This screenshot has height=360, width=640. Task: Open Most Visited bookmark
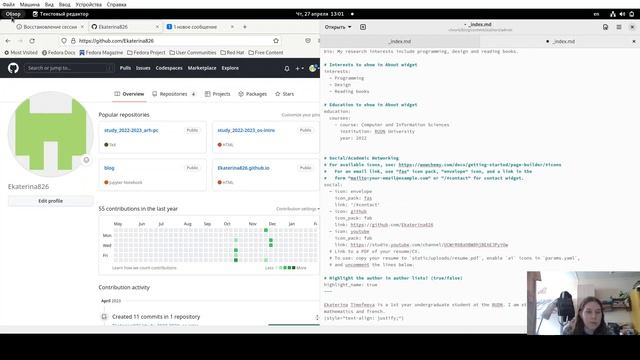coord(21,53)
